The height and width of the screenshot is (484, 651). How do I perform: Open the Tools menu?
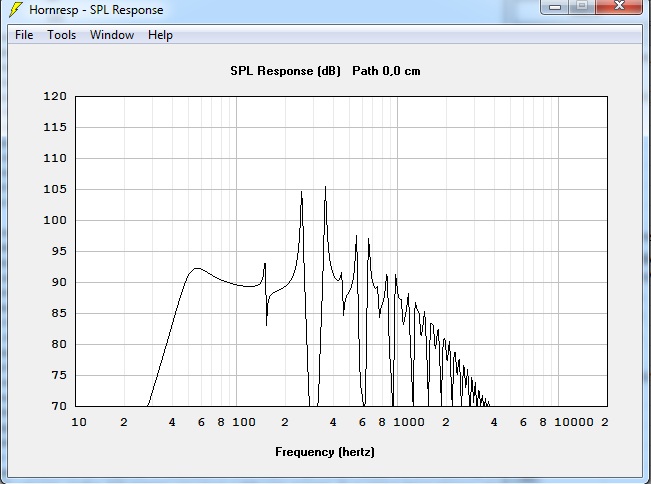pos(61,35)
